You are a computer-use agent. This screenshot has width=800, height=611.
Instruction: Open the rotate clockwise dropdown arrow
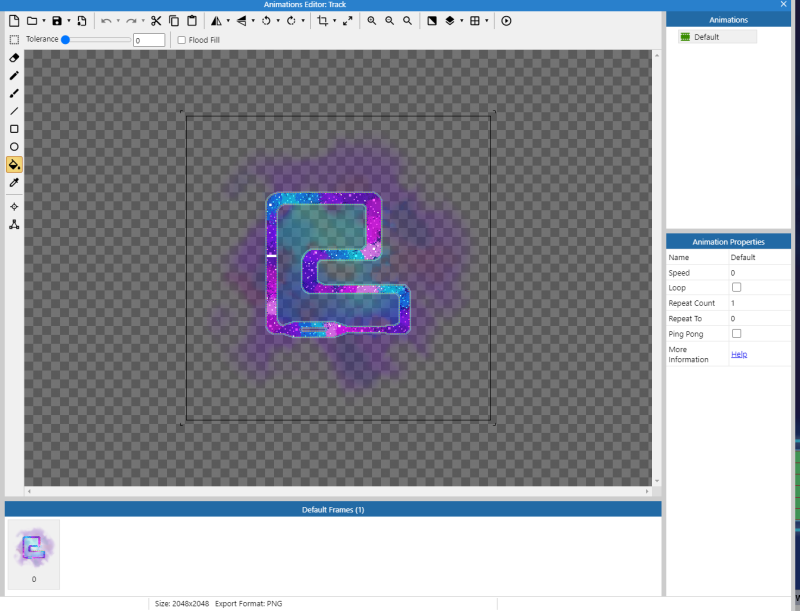point(303,21)
